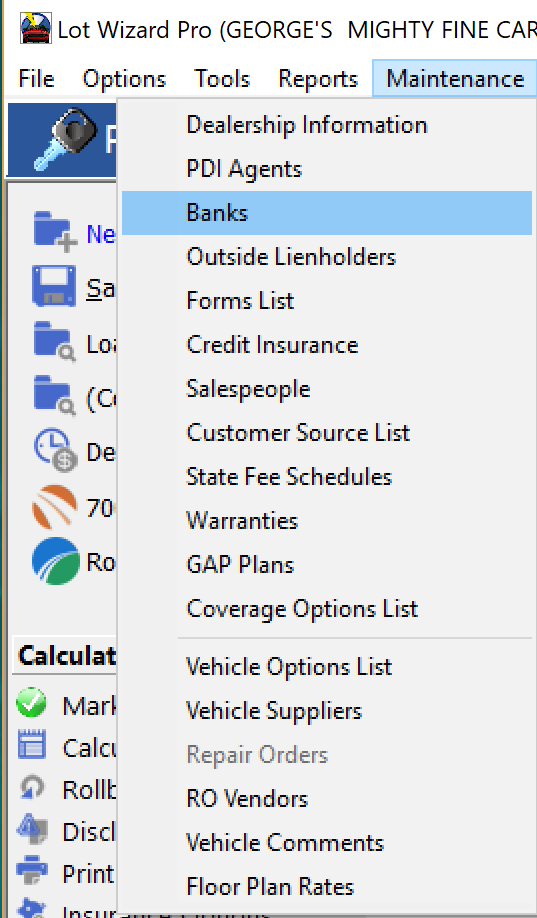Click the Calculate calendar icon
The image size is (537, 918).
pyautogui.click(x=32, y=745)
